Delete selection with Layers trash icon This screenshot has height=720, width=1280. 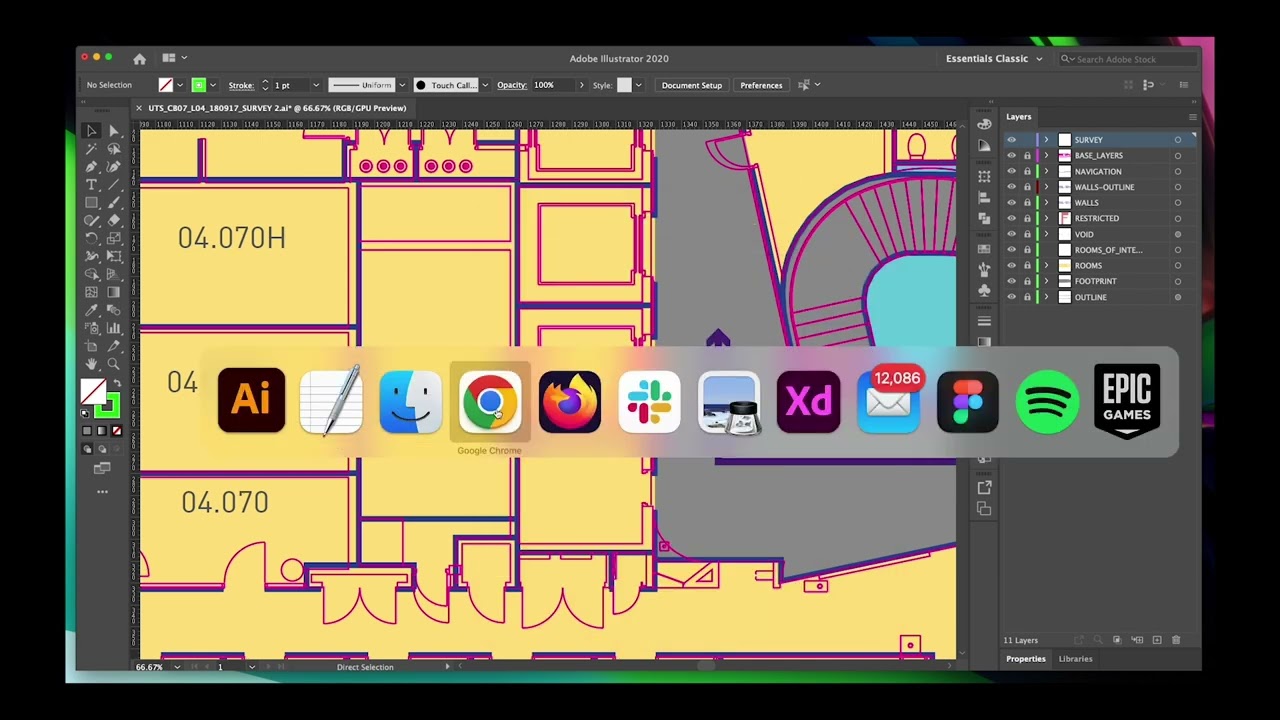point(1176,640)
